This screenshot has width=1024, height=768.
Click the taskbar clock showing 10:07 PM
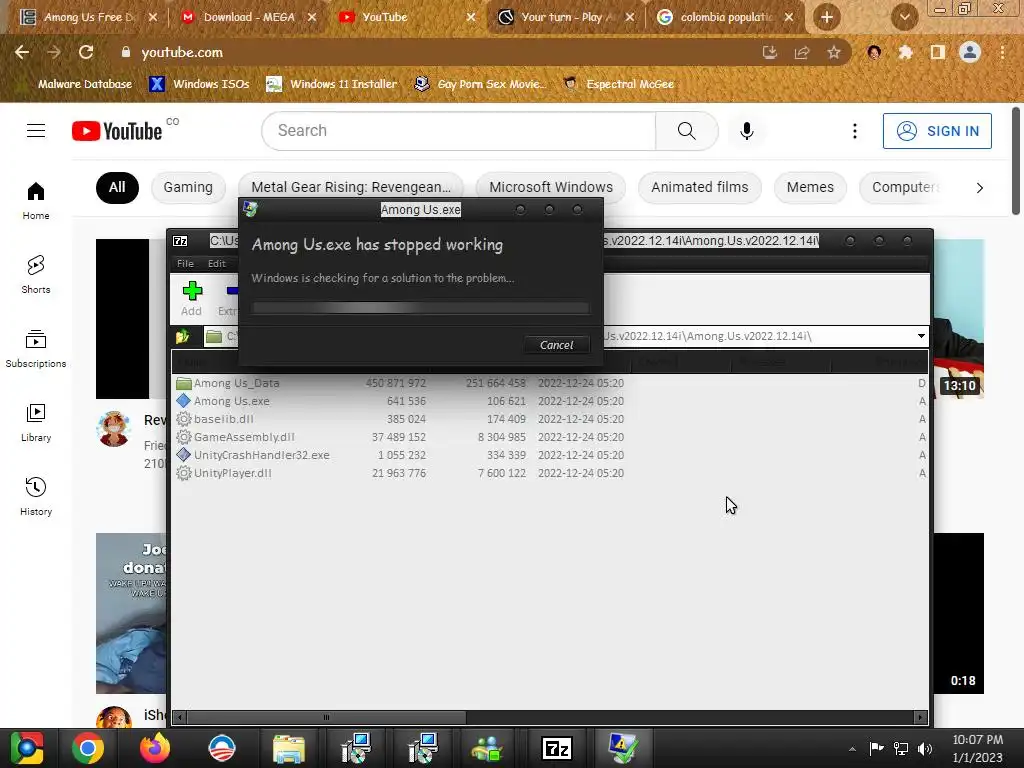(x=977, y=748)
